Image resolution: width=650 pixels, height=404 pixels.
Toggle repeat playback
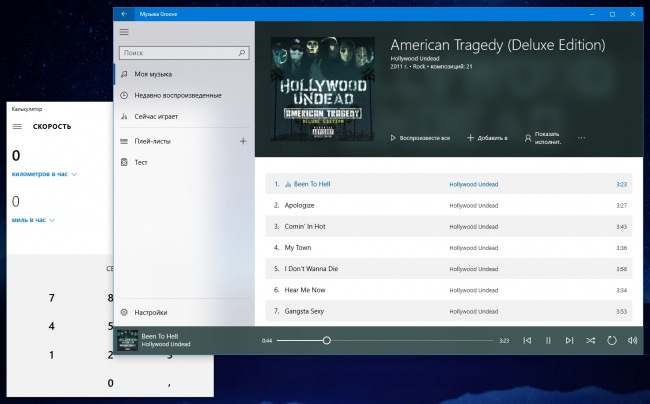pyautogui.click(x=611, y=341)
